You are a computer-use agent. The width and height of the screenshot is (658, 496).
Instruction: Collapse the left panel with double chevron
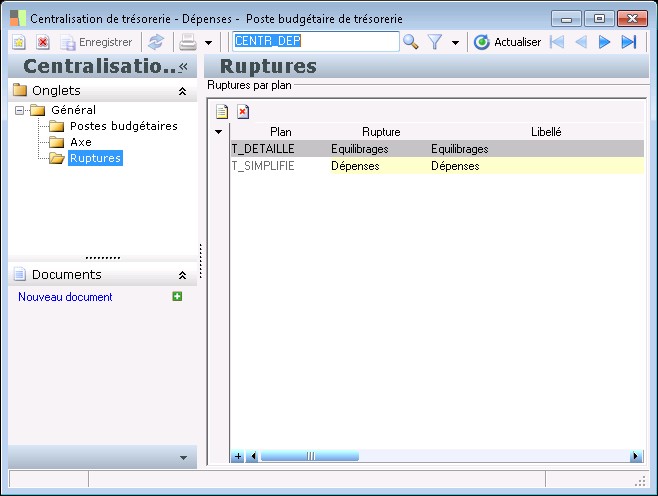[183, 66]
